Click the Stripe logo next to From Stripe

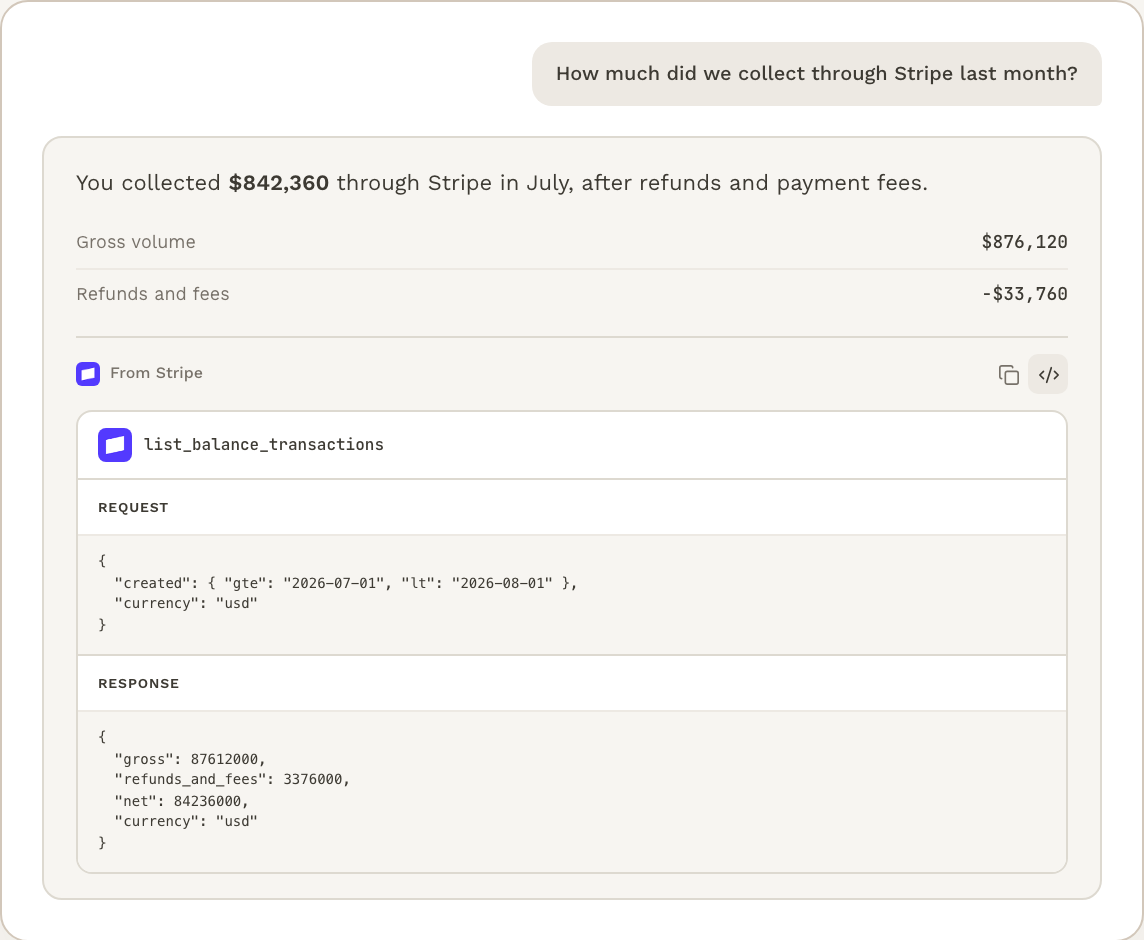pyautogui.click(x=88, y=374)
